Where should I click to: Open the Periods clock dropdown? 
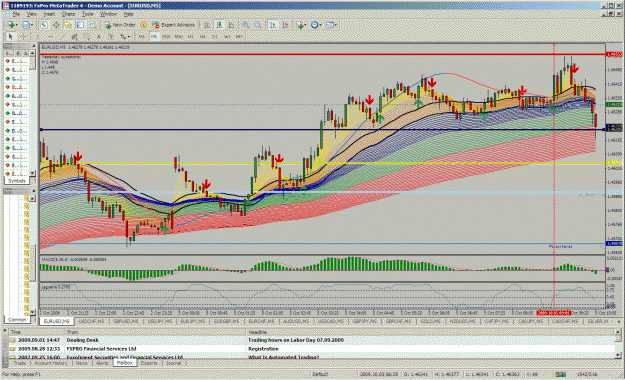316,25
